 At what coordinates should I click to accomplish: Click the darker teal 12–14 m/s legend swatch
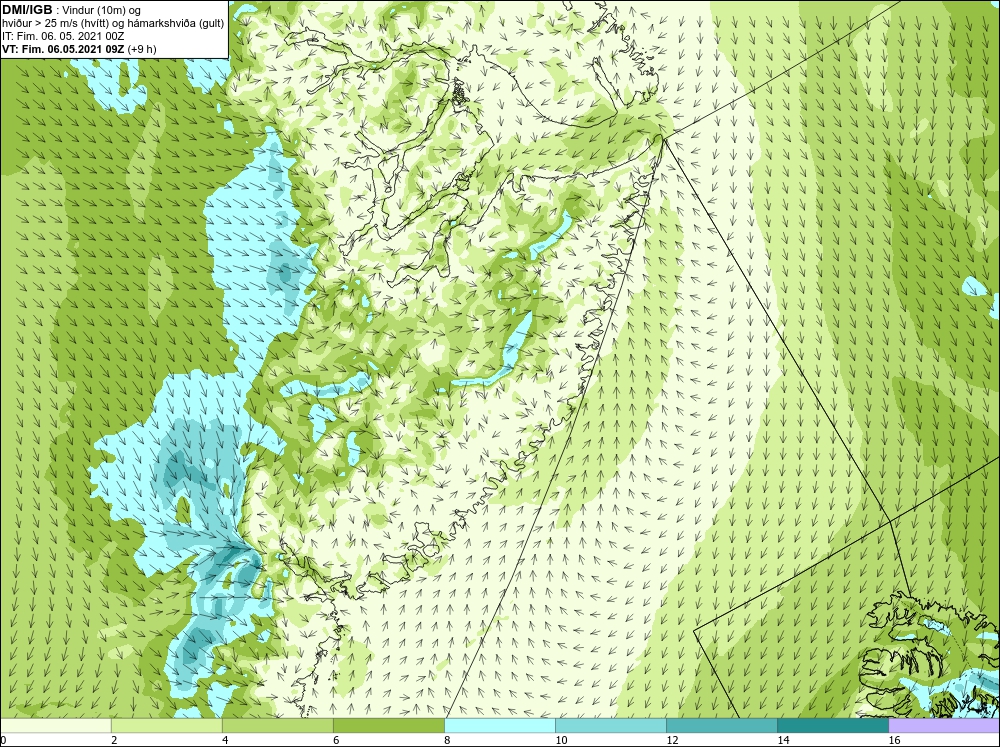point(721,725)
